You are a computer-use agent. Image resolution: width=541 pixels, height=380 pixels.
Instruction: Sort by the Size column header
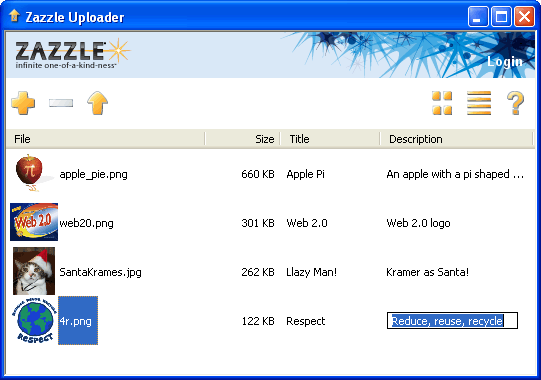tap(243, 139)
